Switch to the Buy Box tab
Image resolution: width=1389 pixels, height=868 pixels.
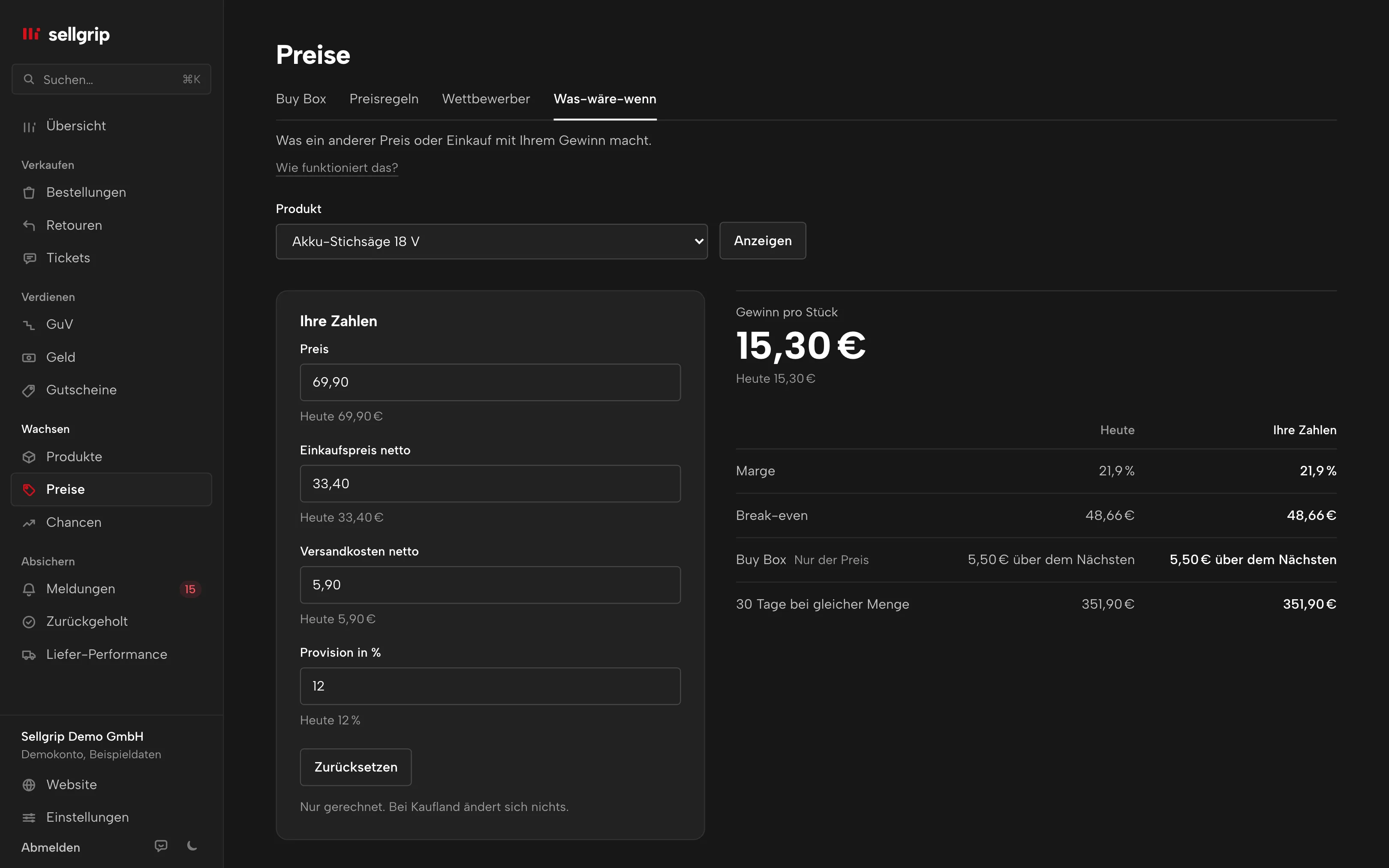(x=301, y=99)
